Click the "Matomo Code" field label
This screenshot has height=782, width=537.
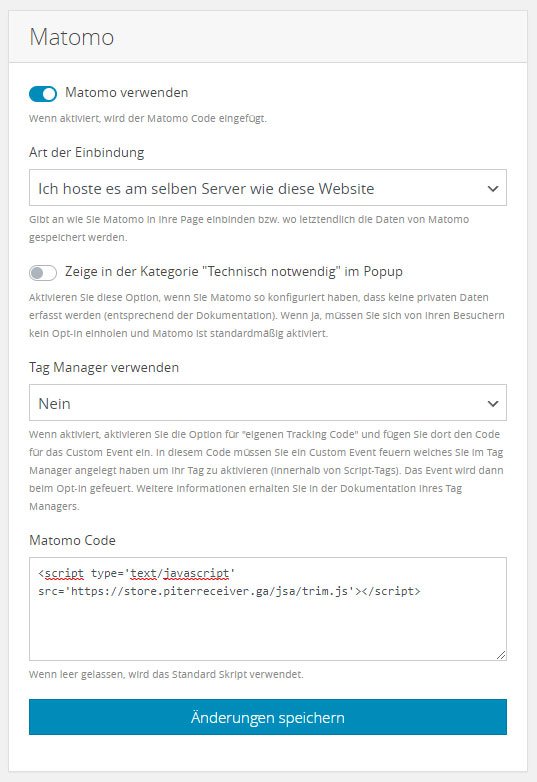pyautogui.click(x=72, y=541)
